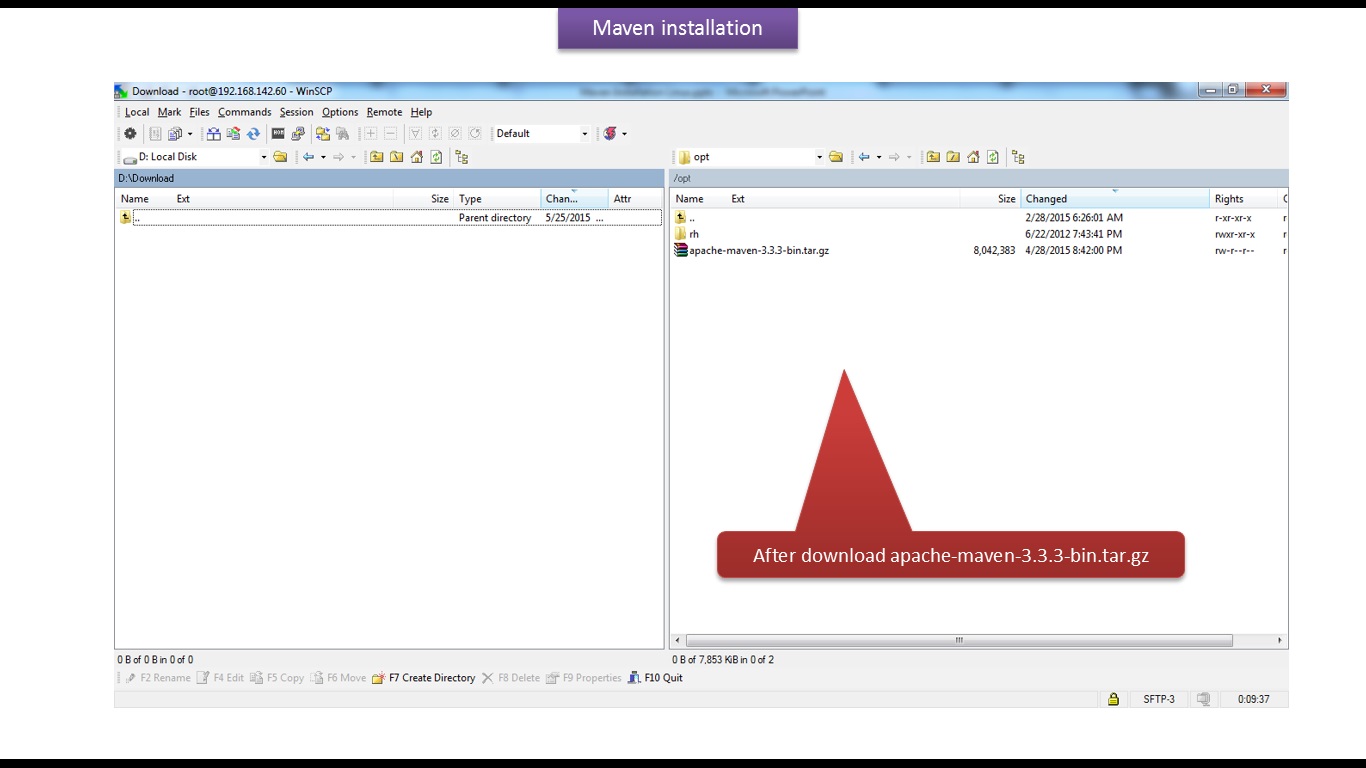Click F4 Edit button
The width and height of the screenshot is (1366, 768).
[220, 678]
